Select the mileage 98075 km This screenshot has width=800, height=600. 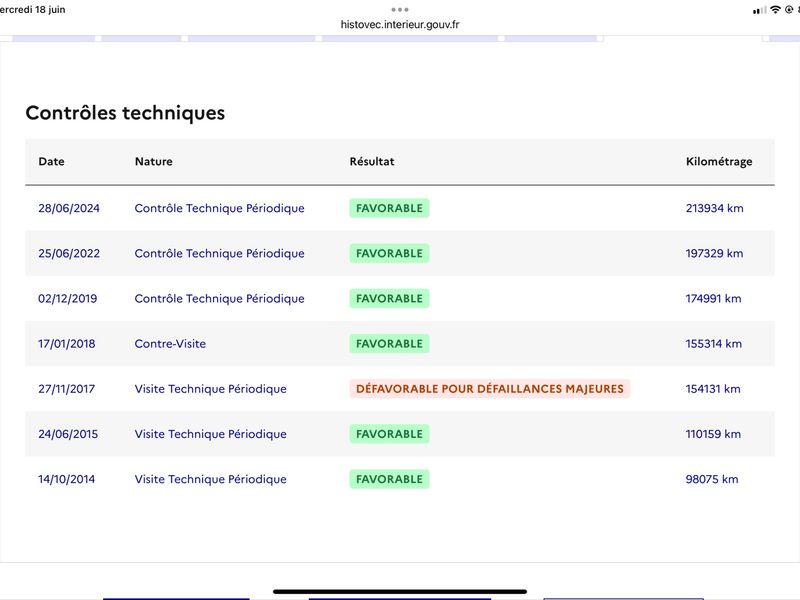click(x=712, y=479)
